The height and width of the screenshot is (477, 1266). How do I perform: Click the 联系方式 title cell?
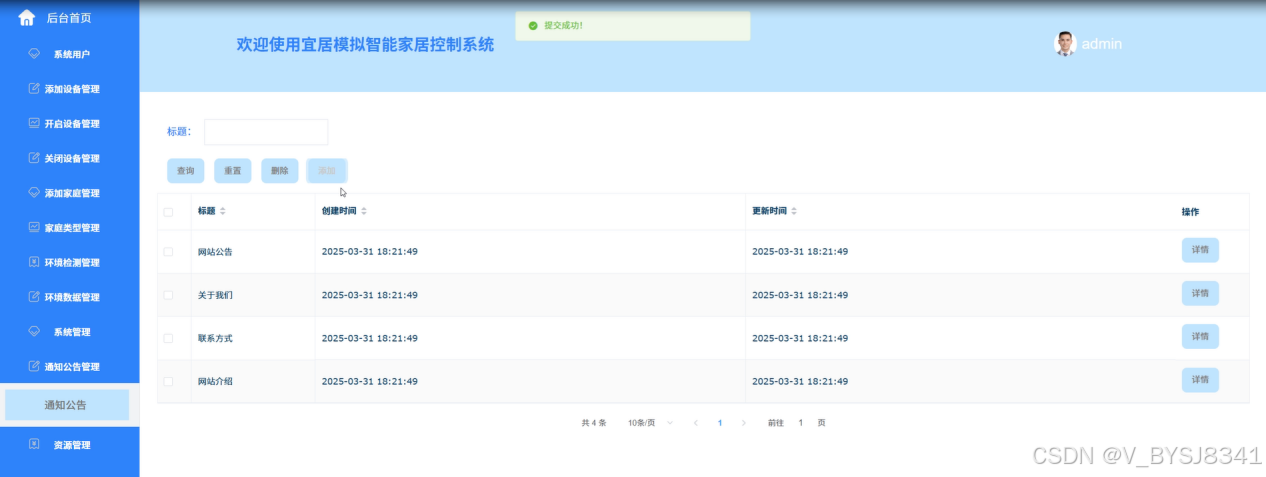tap(215, 338)
